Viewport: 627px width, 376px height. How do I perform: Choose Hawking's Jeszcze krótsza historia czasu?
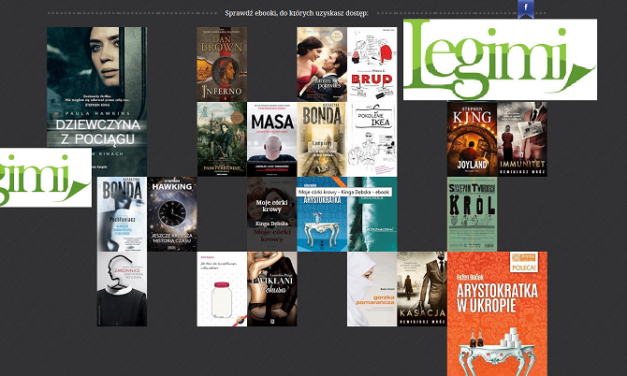click(x=172, y=214)
